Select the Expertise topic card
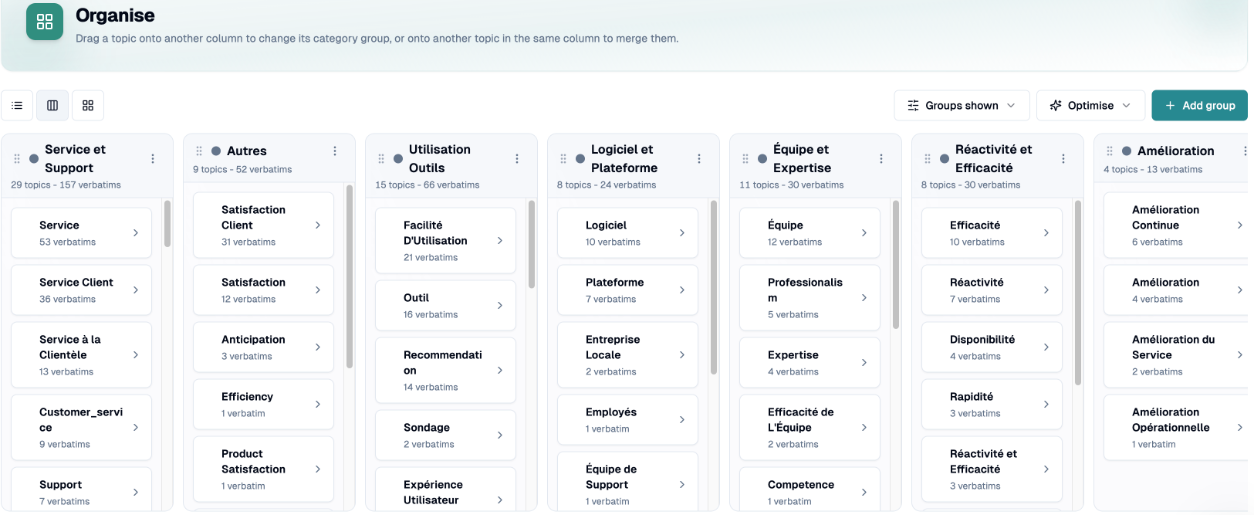 tap(809, 362)
